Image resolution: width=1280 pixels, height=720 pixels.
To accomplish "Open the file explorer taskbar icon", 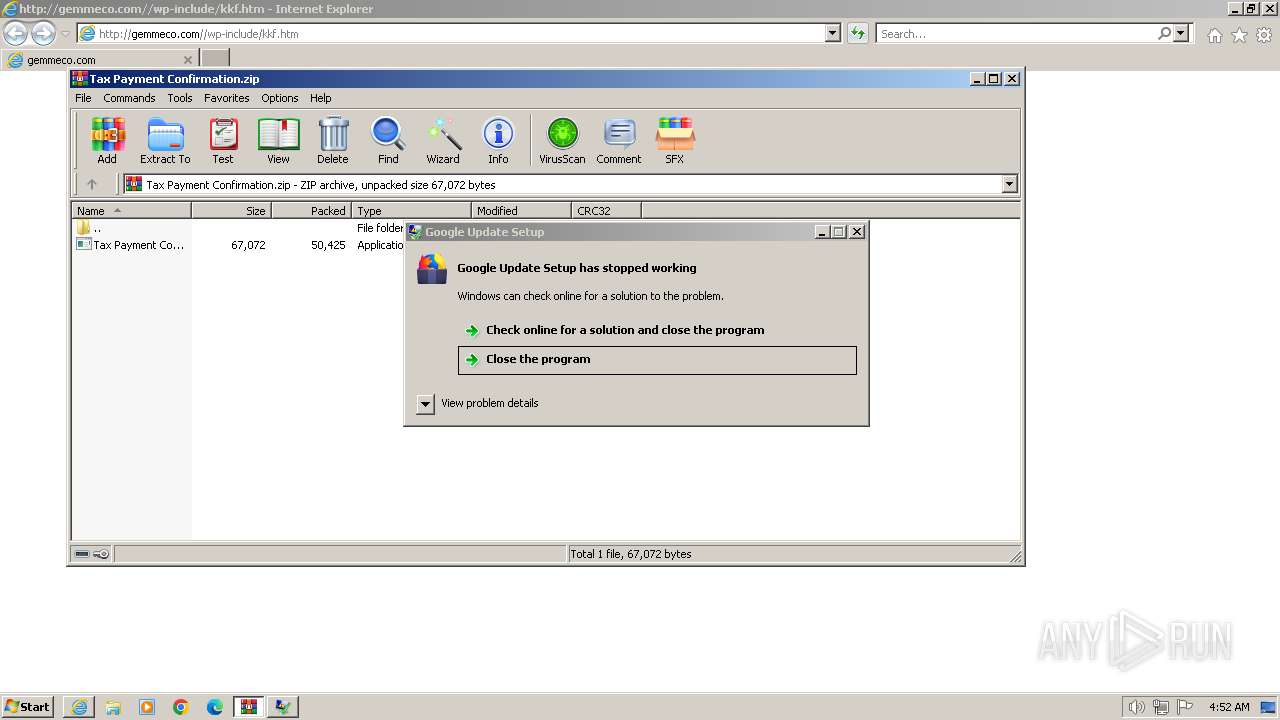I will point(113,707).
